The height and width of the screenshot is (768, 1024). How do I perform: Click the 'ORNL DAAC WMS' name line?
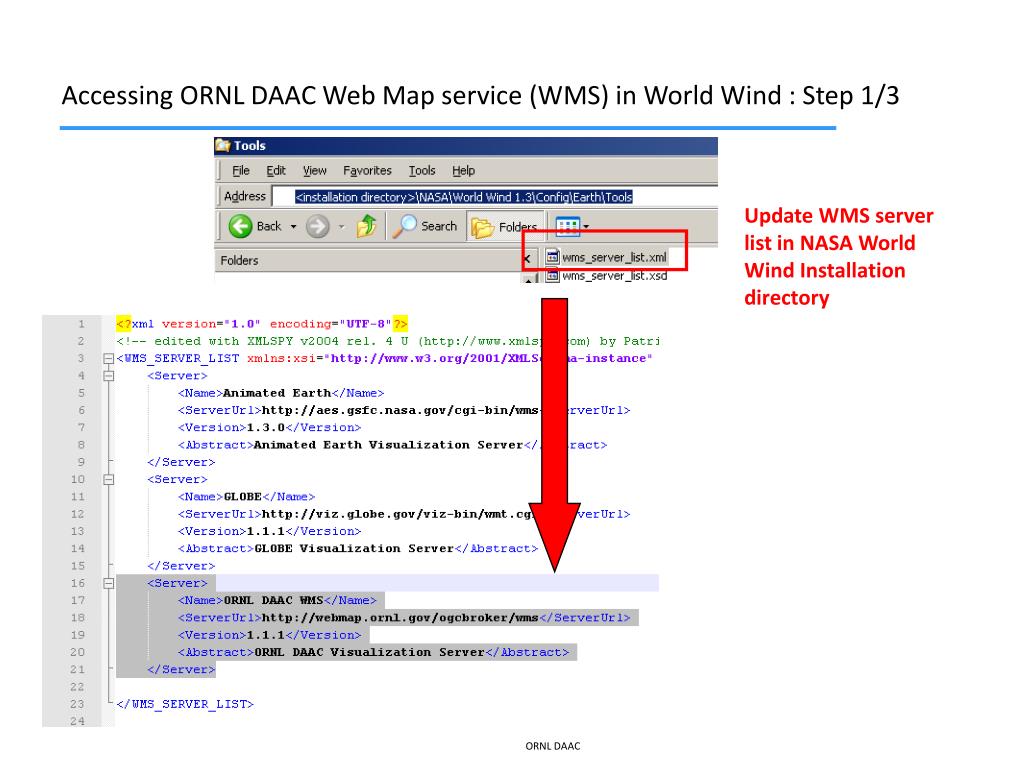click(277, 600)
